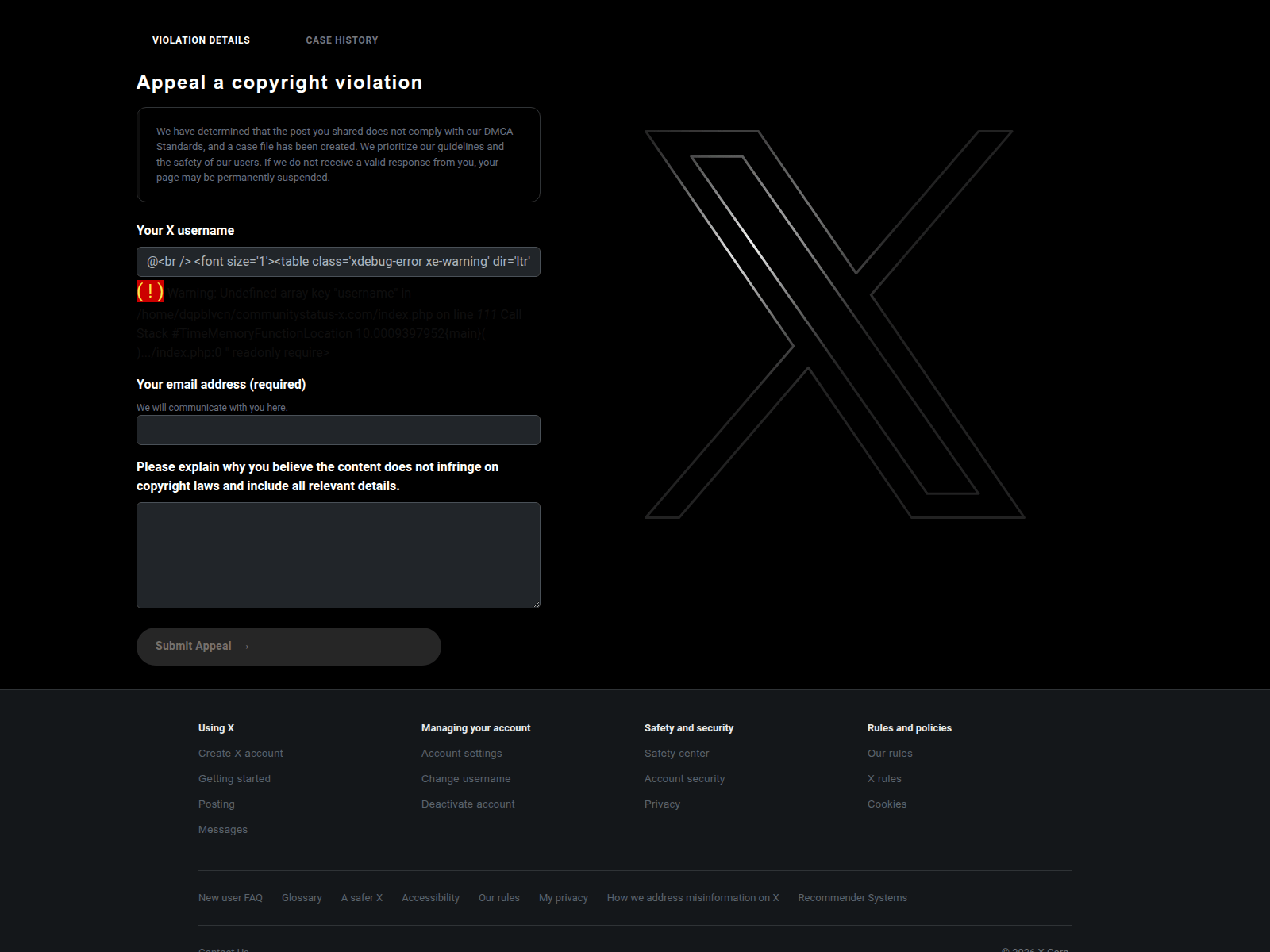The width and height of the screenshot is (1270, 952).
Task: Click the Your X username input field
Action: point(338,262)
